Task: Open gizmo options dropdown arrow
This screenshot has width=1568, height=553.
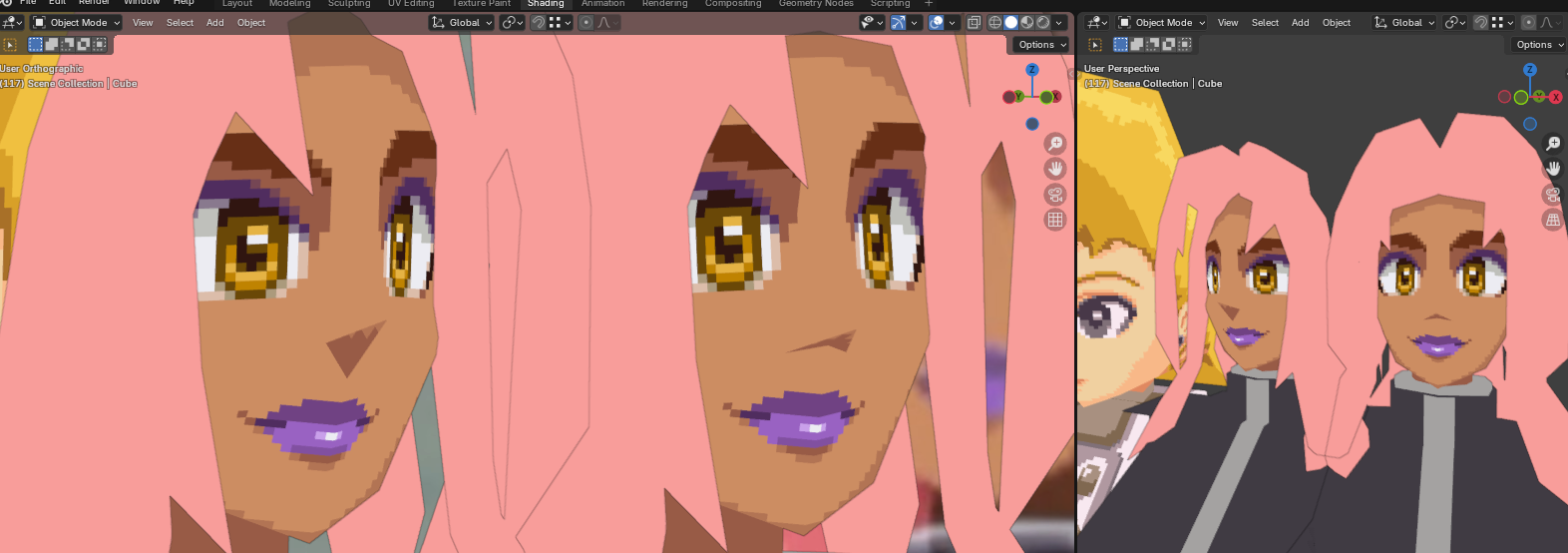Action: [914, 22]
